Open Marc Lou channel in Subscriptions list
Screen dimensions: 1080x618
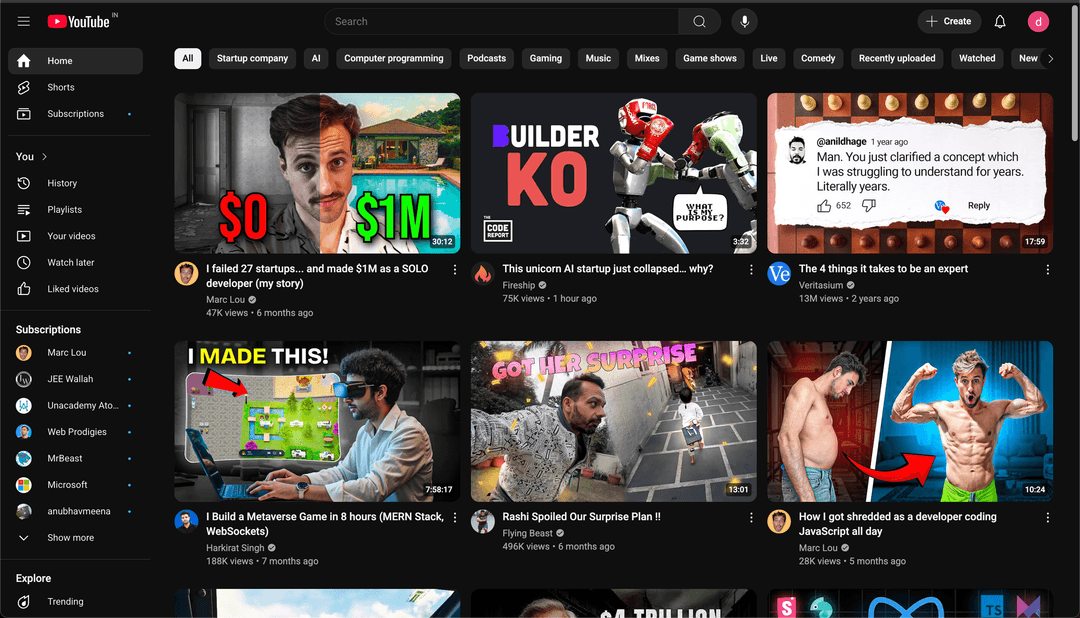[x=76, y=353]
